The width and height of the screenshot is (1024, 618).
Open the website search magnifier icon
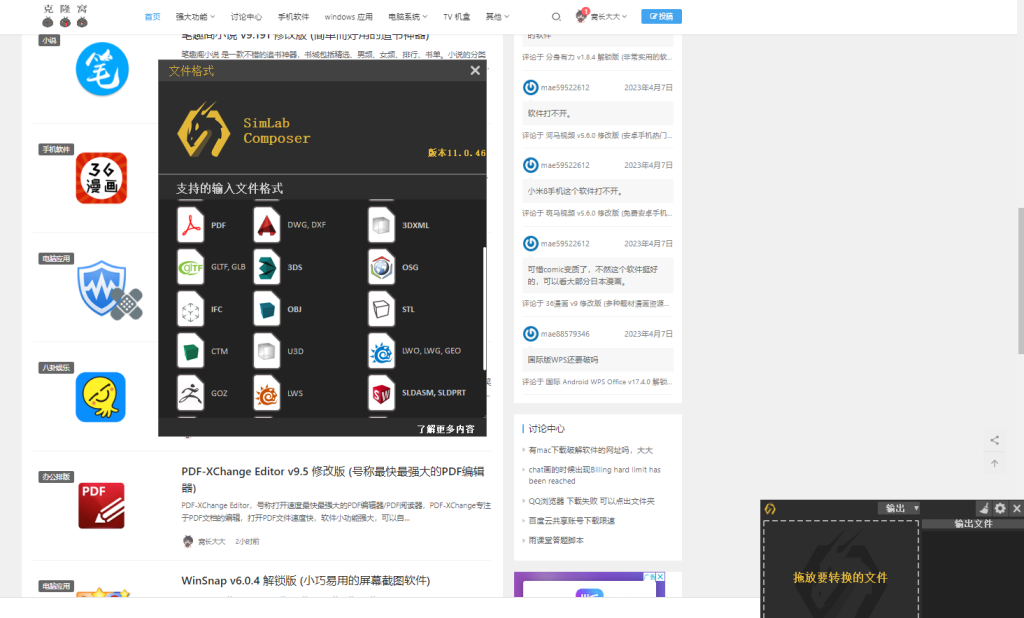(x=556, y=16)
